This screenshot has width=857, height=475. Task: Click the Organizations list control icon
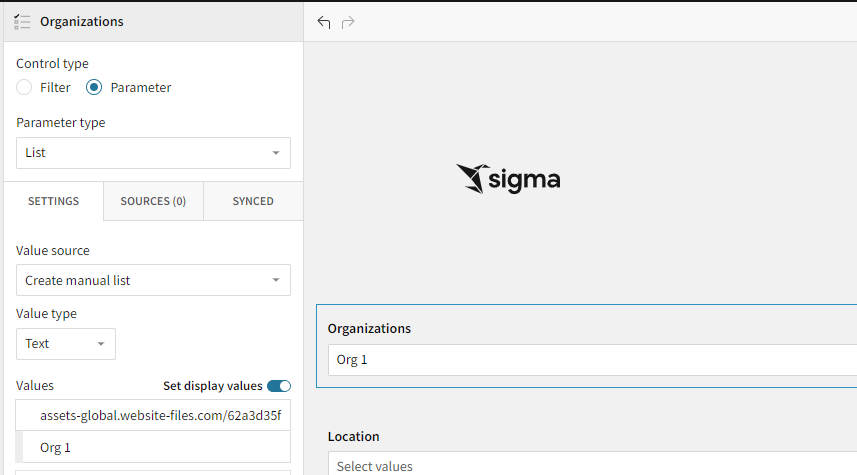click(22, 21)
